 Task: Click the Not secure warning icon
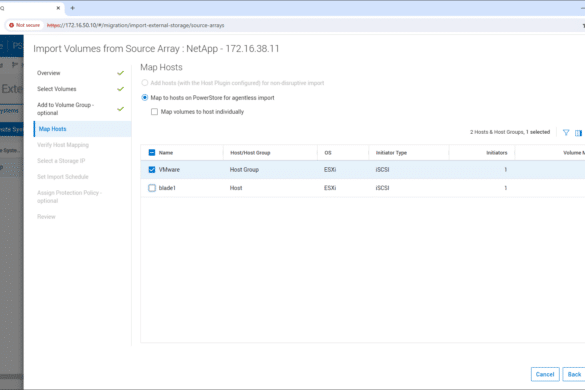pos(12,25)
